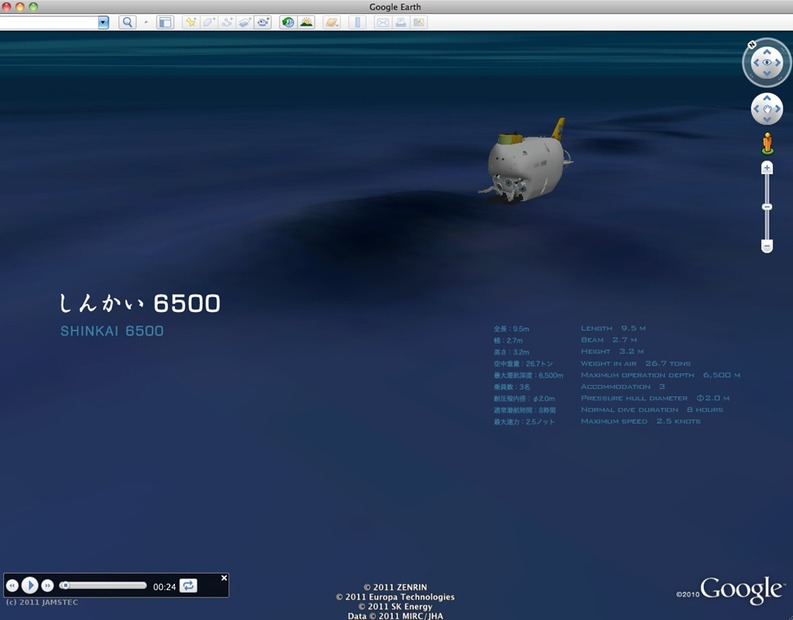Click the Shinkai 6500 submarine 3D model
Viewport: 793px width, 620px height.
[526, 163]
